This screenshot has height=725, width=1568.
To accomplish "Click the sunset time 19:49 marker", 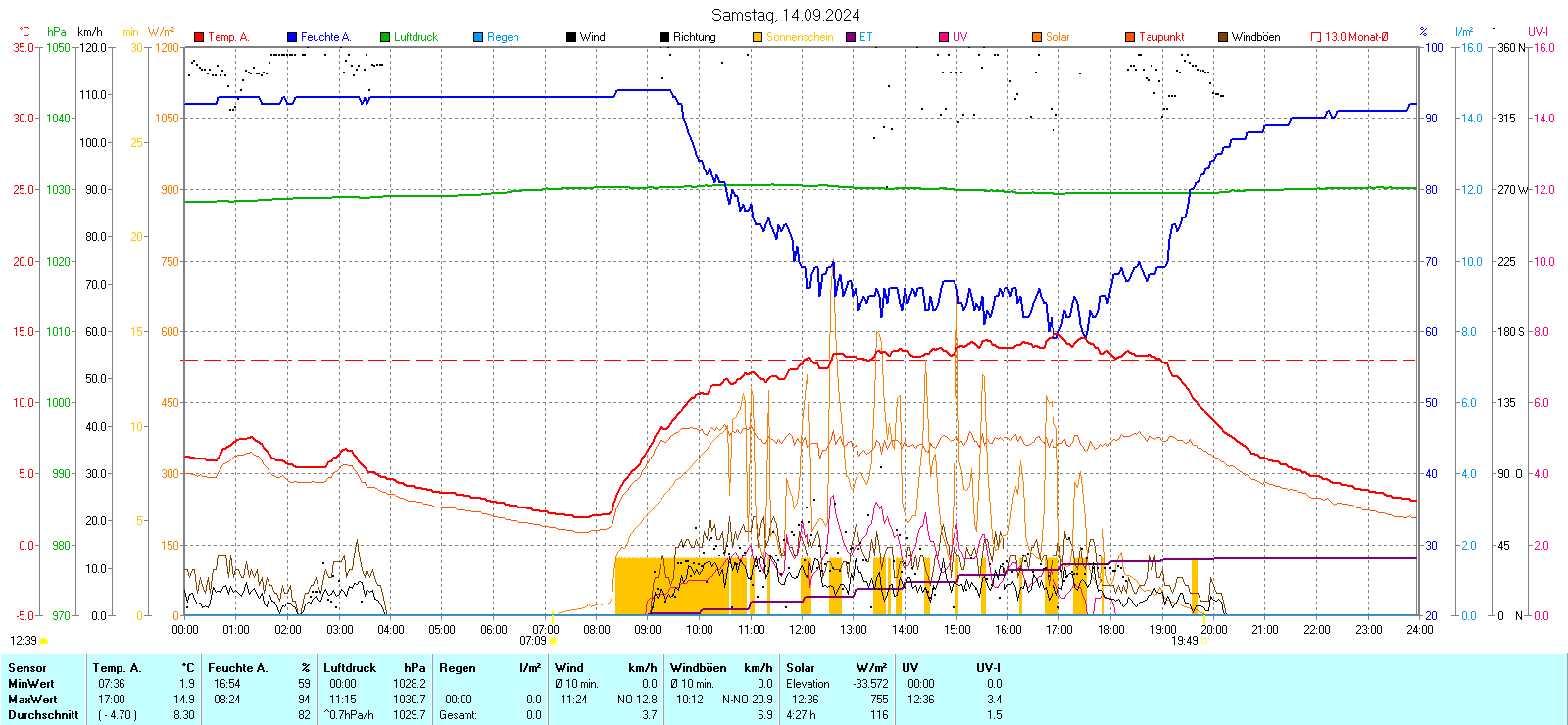I will (1185, 641).
